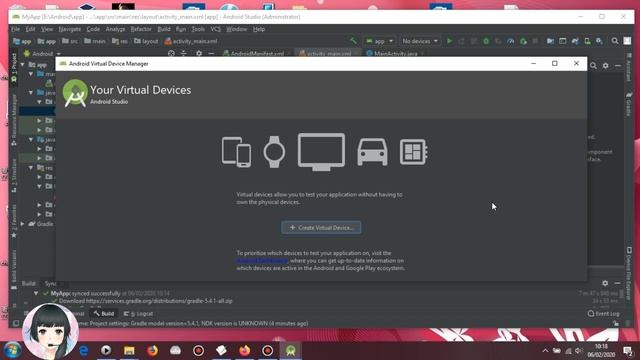Screen dimensions: 640x360
Task: Collapse the MyApp synced successfully node
Action: pos(36,293)
